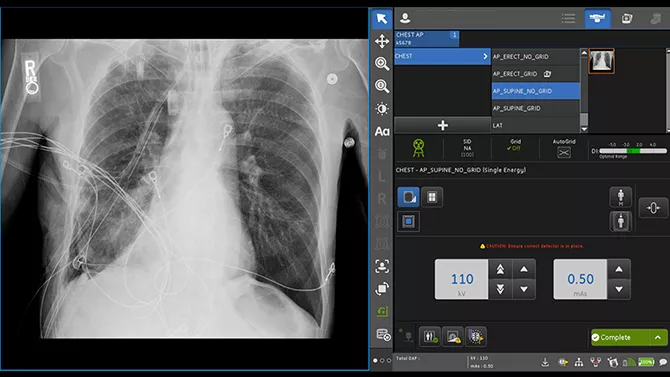Click the down arrow of the protocol list
This screenshot has height=377, width=670.
click(584, 129)
